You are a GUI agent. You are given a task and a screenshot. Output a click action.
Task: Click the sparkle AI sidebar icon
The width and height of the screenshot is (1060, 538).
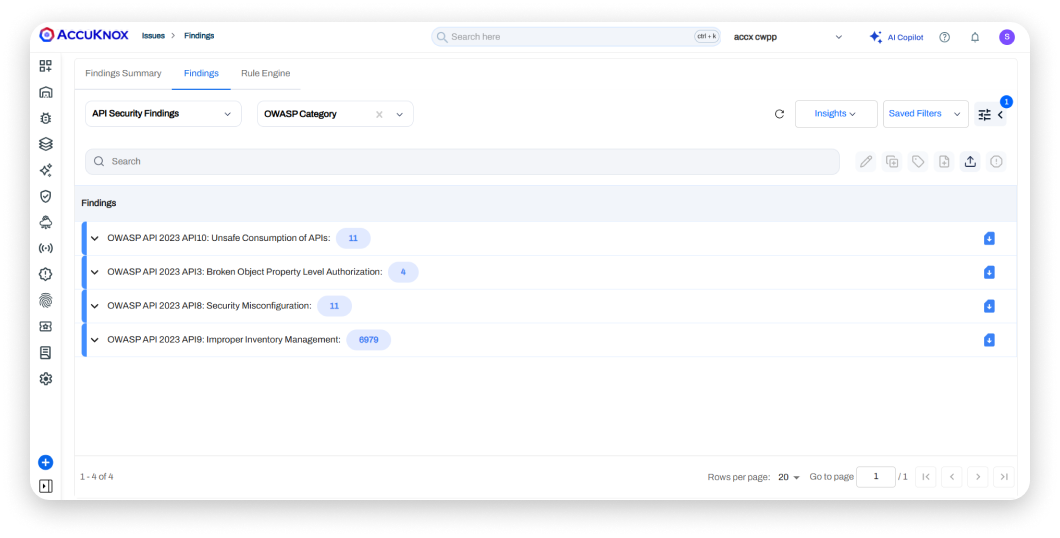coord(45,170)
